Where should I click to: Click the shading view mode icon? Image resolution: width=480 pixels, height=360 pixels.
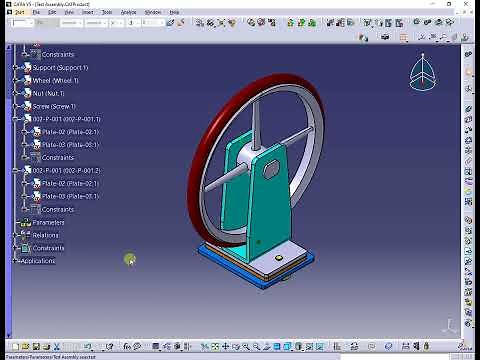pos(298,347)
